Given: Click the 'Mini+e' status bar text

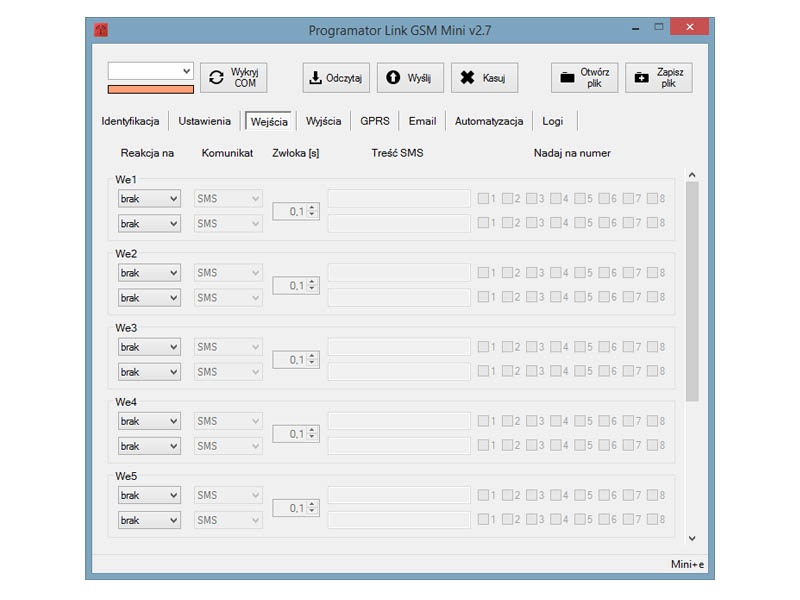Looking at the screenshot, I should point(687,564).
